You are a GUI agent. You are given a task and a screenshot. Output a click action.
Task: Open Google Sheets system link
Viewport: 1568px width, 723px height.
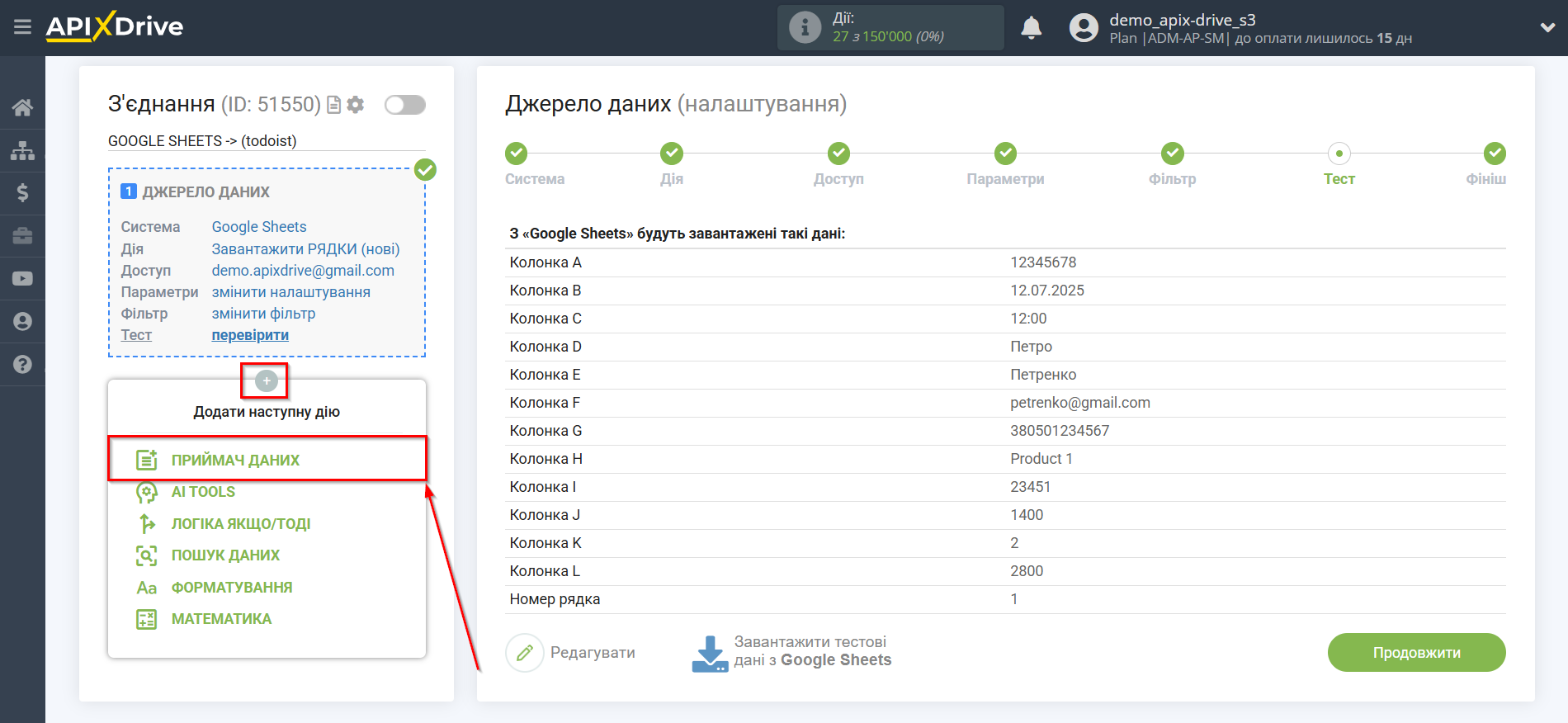259,227
